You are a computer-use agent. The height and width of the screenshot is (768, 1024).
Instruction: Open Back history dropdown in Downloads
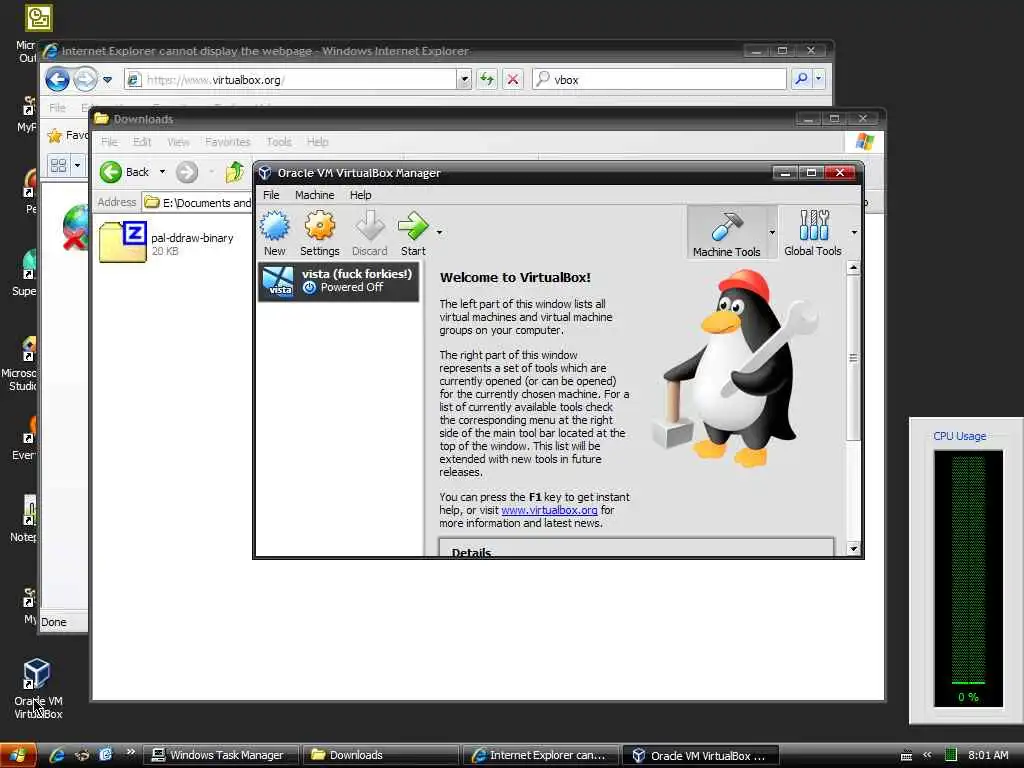click(162, 172)
